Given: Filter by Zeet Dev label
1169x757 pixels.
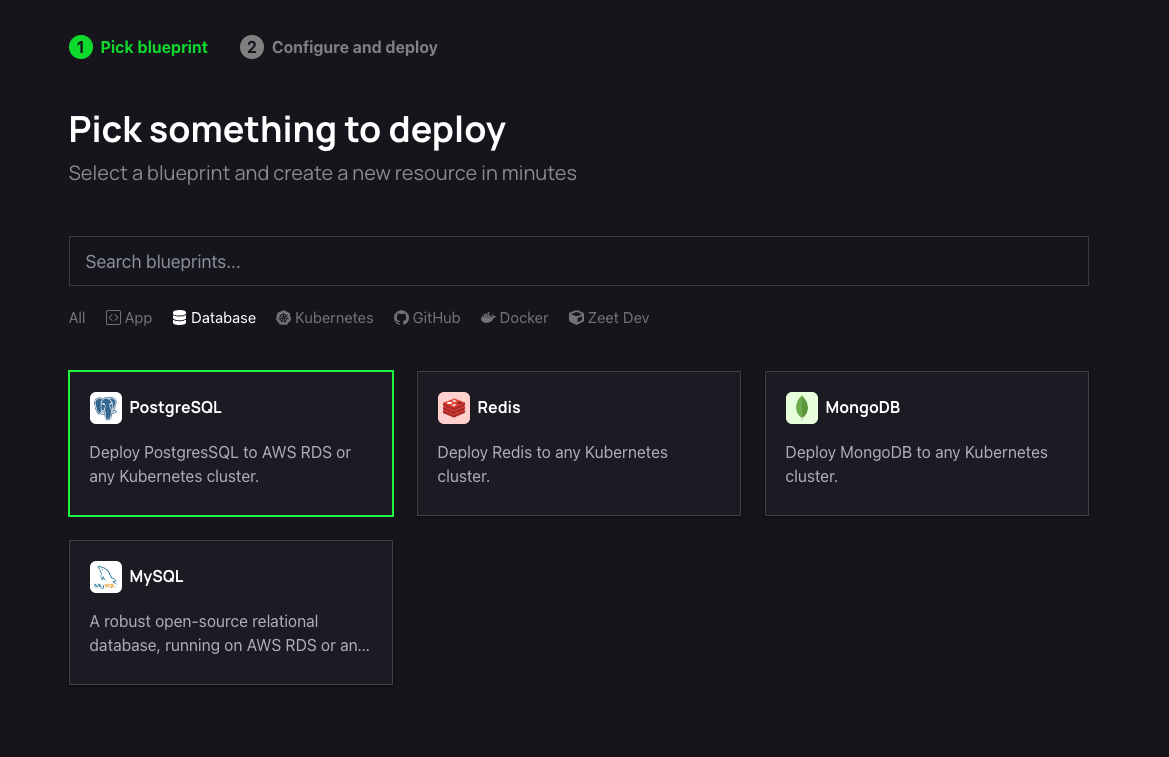Looking at the screenshot, I should (x=618, y=318).
